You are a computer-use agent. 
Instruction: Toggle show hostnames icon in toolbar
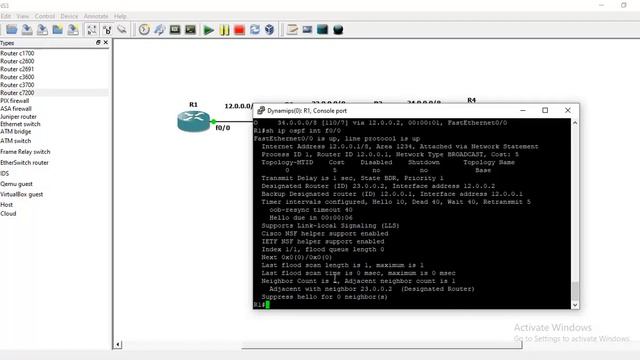107,29
